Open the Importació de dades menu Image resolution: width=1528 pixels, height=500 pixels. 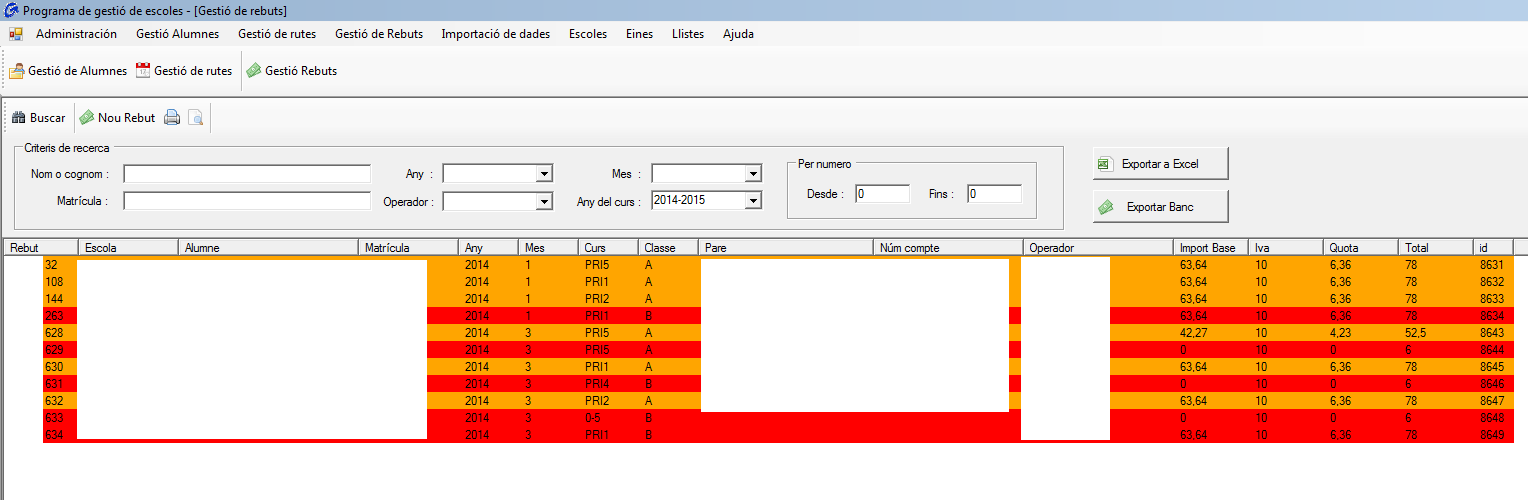[x=495, y=34]
